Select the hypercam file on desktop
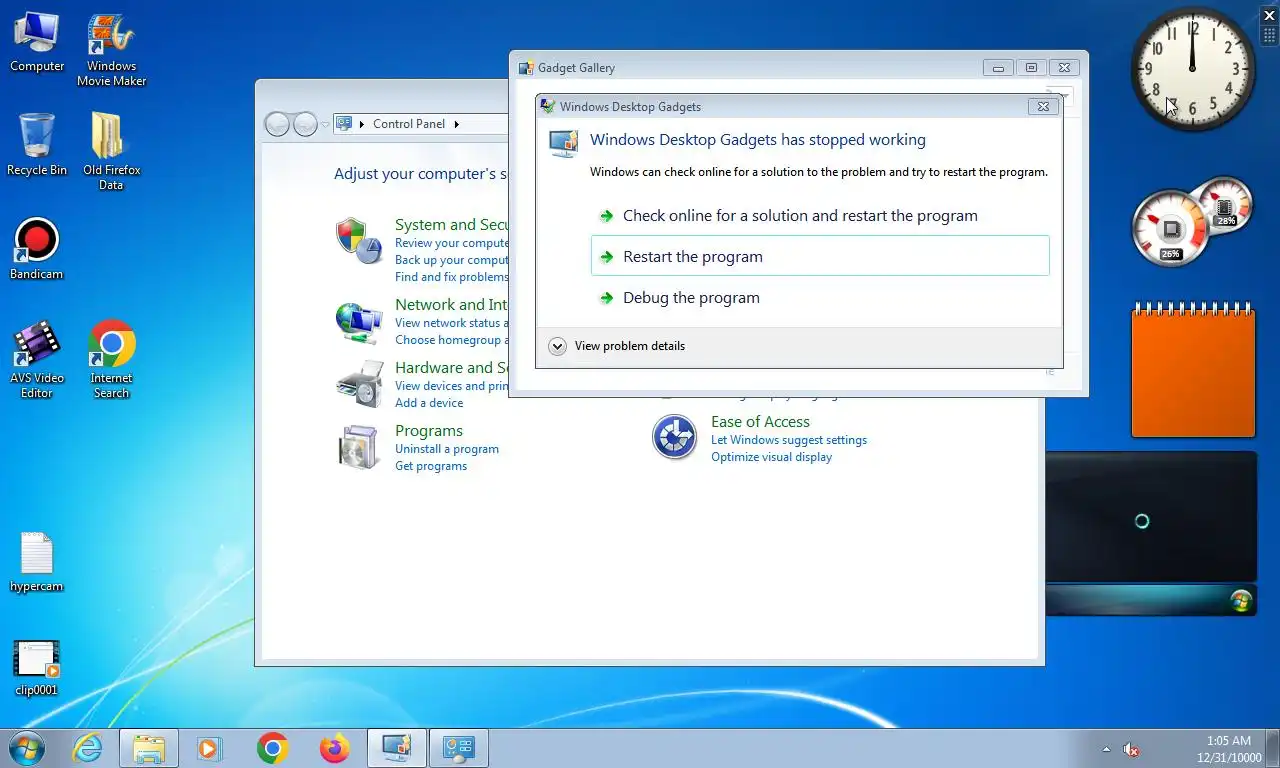Screen dimensions: 1280x768 37,562
